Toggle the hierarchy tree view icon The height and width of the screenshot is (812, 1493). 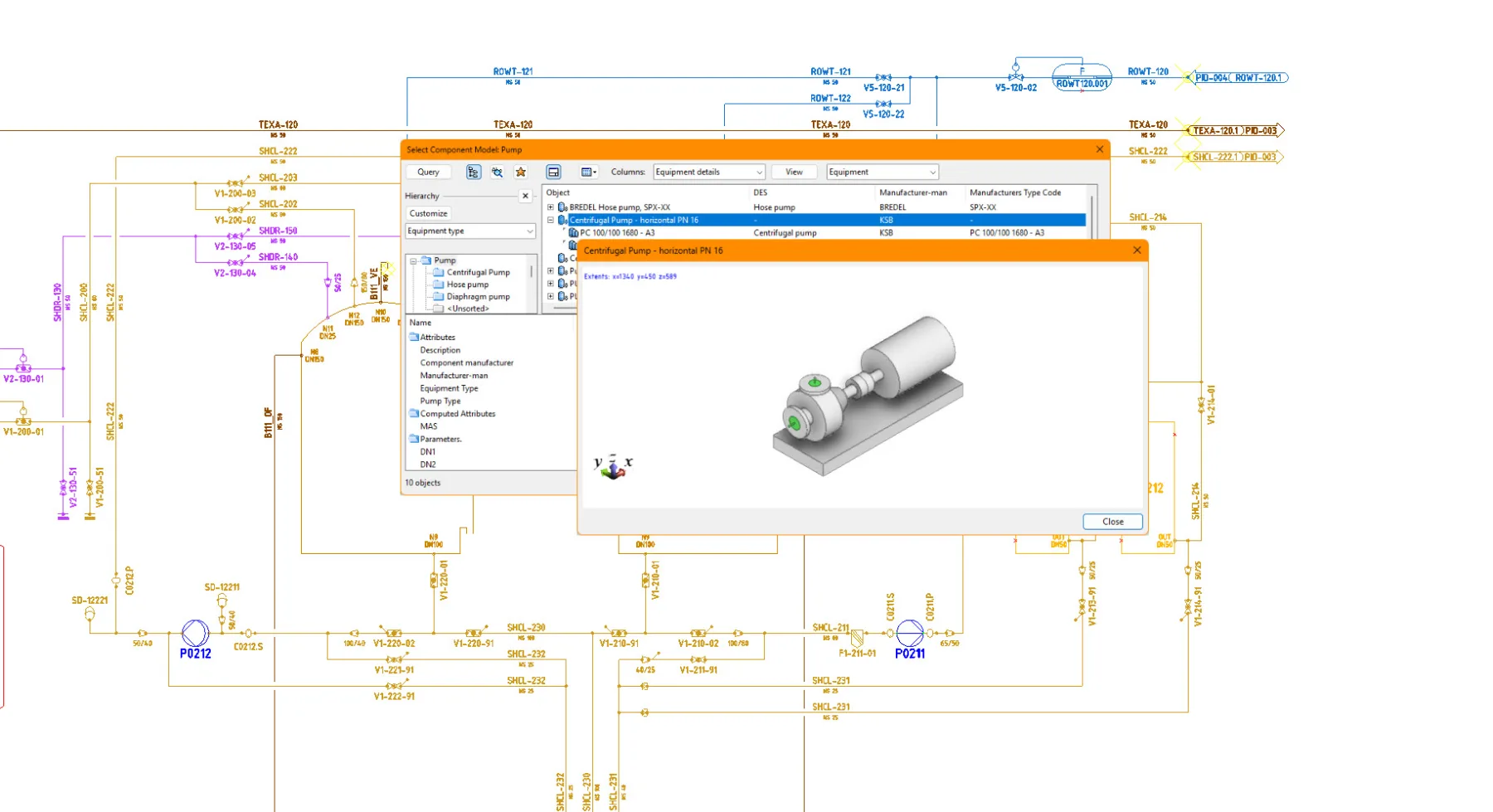473,172
